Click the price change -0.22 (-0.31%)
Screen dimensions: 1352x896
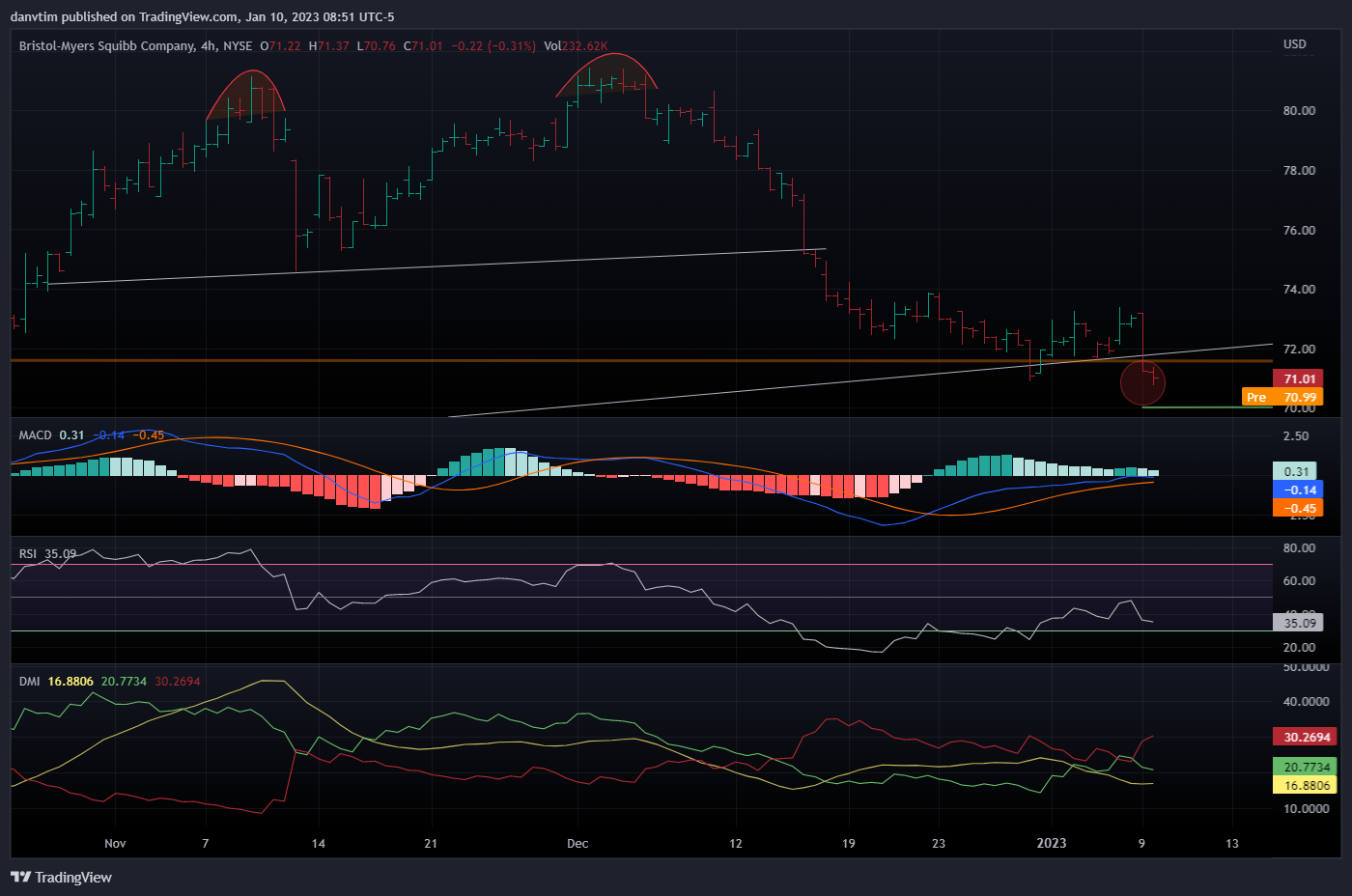coord(493,45)
